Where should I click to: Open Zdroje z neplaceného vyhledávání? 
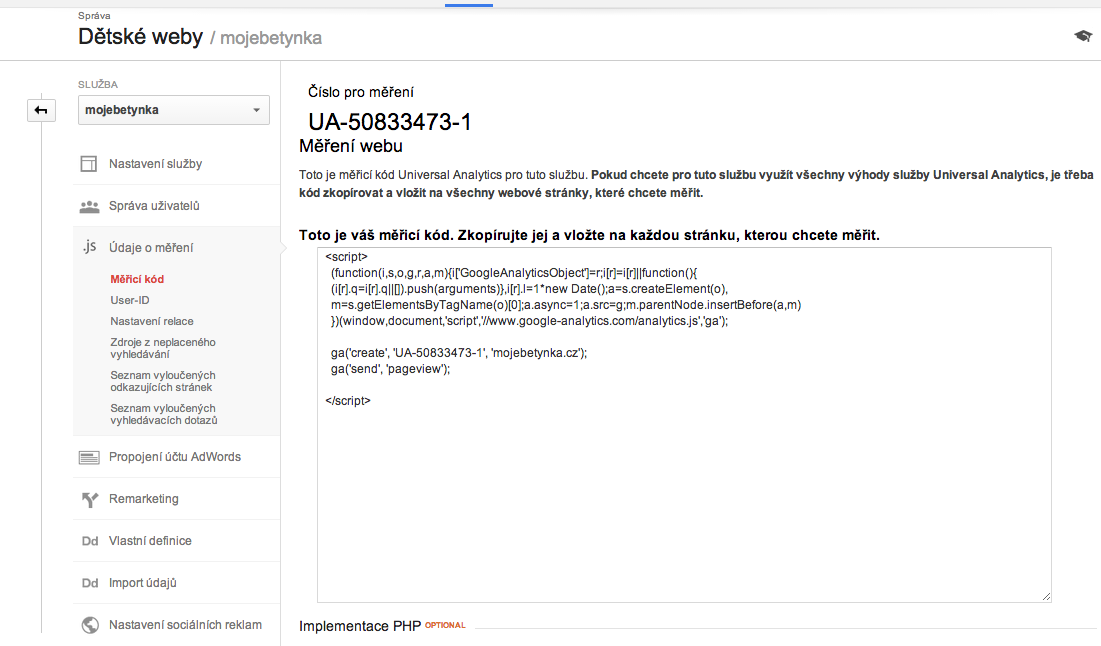(x=162, y=348)
